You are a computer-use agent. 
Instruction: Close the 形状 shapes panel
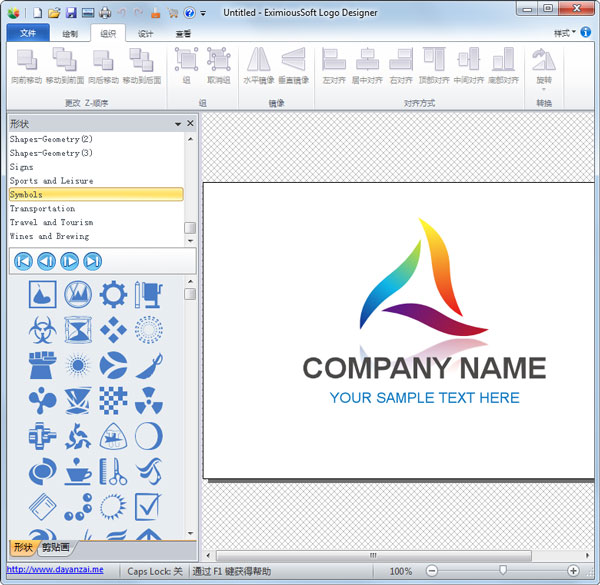click(190, 123)
